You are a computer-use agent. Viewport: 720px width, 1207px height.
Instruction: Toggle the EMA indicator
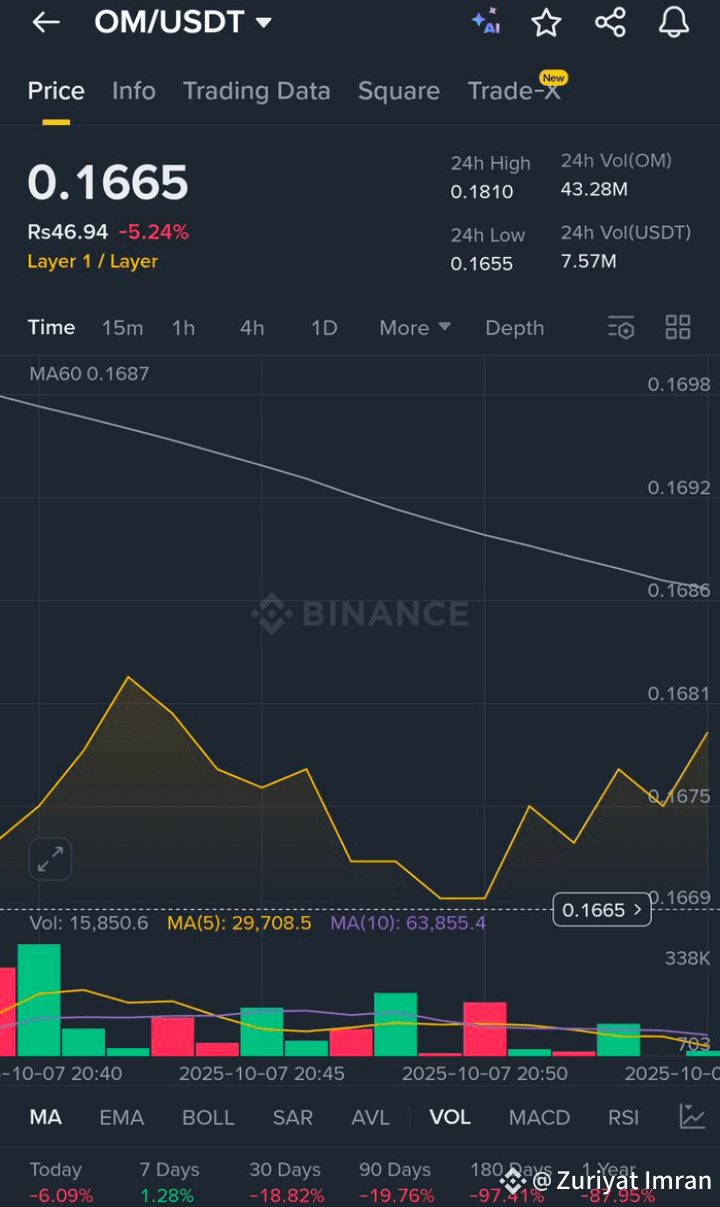tap(122, 1117)
